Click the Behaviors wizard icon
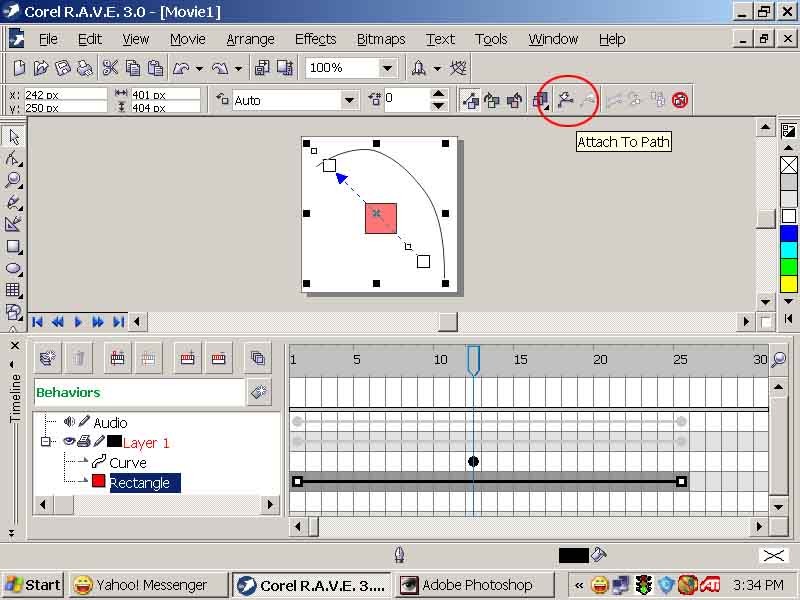Viewport: 800px width, 600px height. [x=259, y=392]
